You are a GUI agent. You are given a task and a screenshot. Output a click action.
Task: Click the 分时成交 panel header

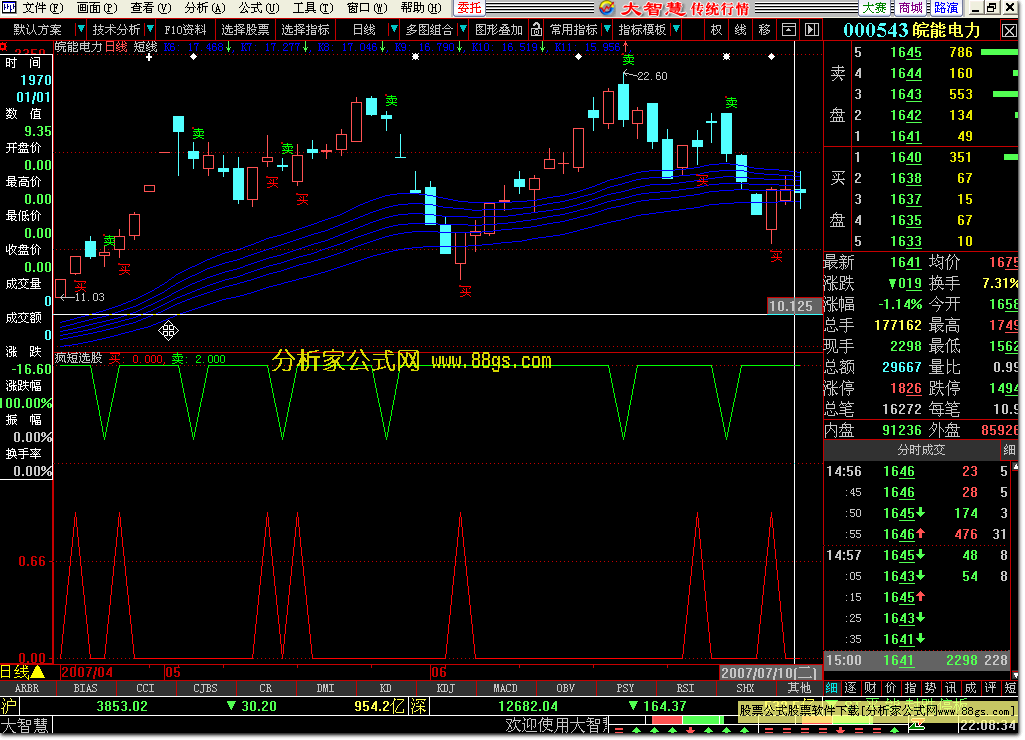tap(921, 450)
